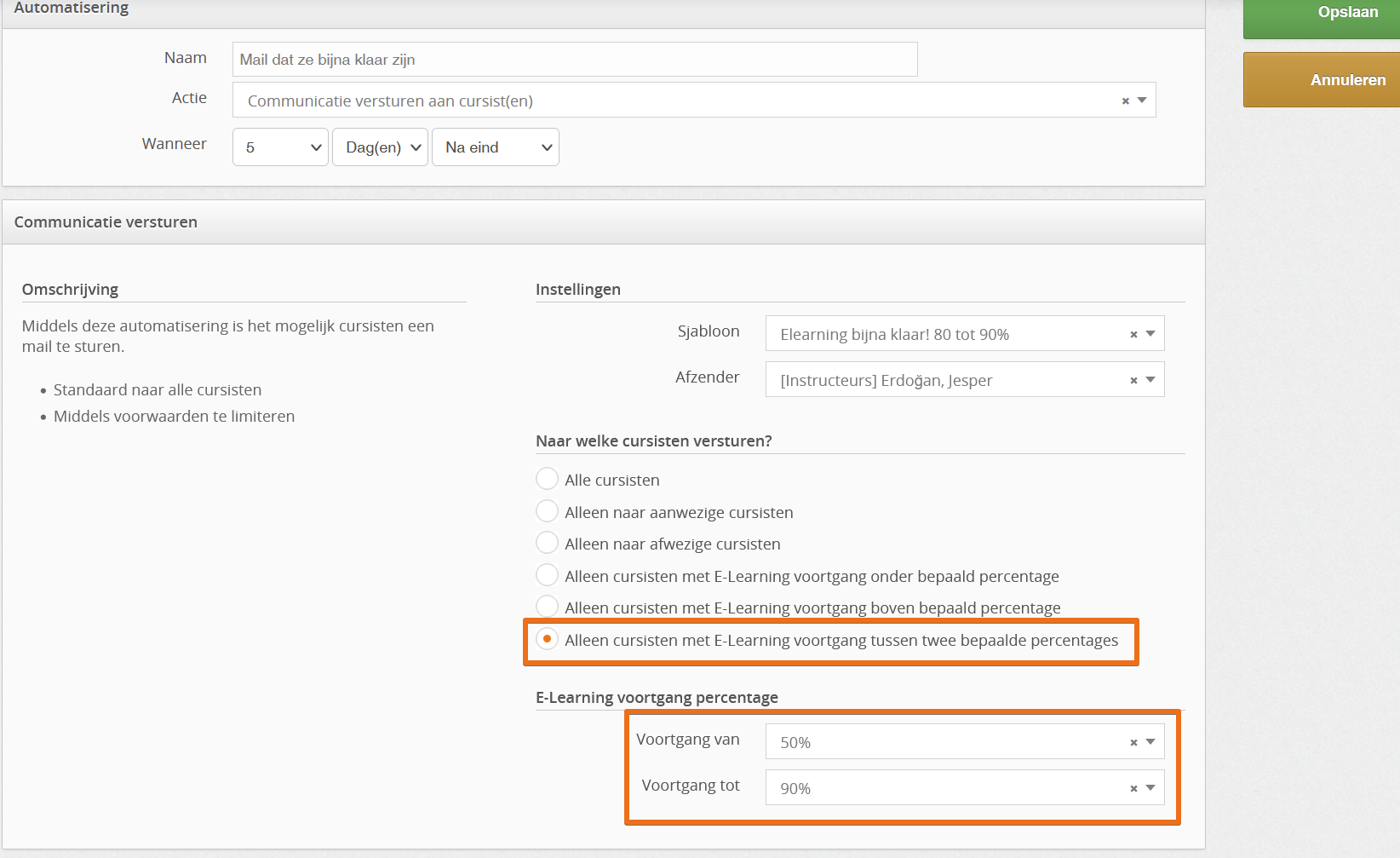Open the Voortgang tot dropdown arrow
This screenshot has height=858, width=1400.
pyautogui.click(x=1150, y=788)
